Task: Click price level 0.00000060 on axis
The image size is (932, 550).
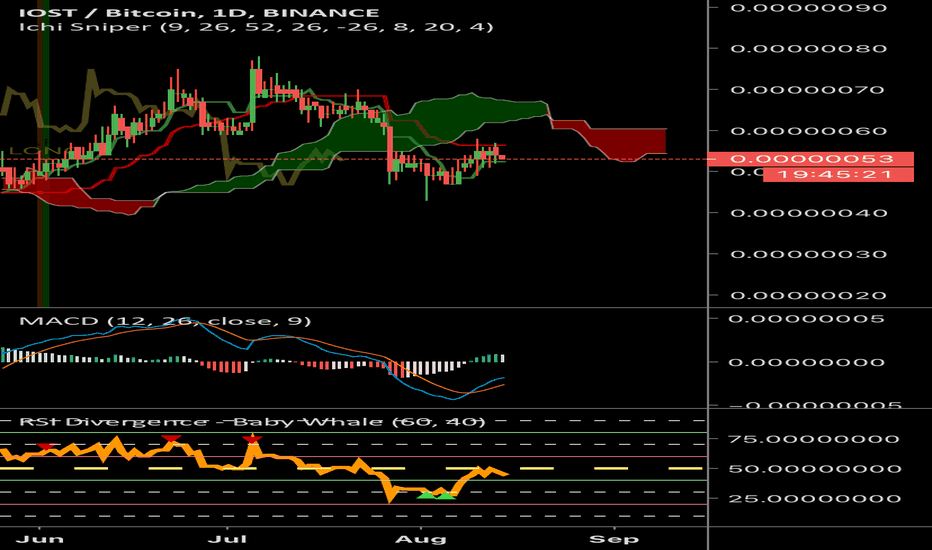Action: pos(808,131)
